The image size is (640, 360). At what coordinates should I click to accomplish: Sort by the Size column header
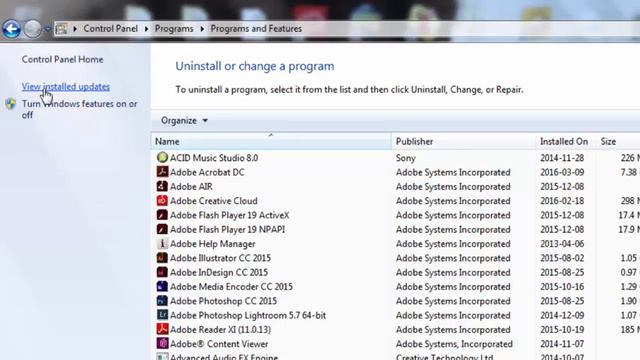coord(618,141)
